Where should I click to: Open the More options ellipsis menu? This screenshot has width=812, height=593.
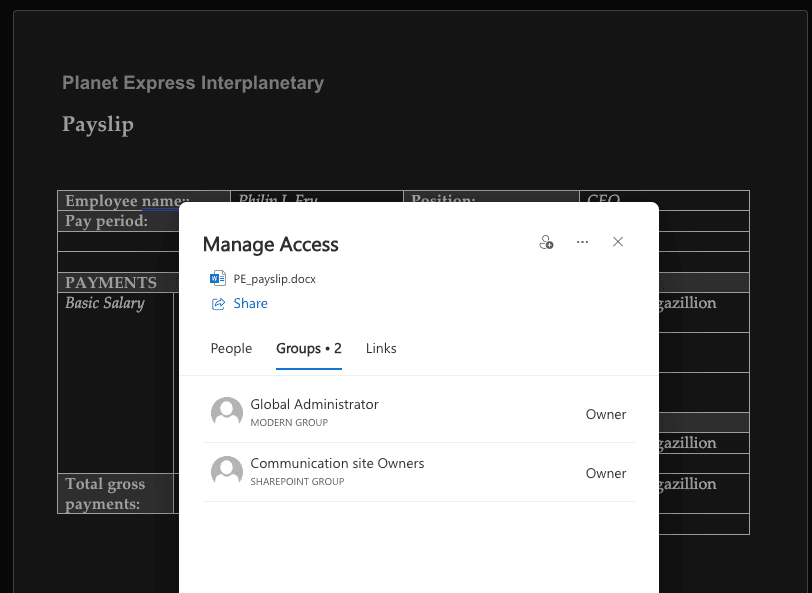582,242
